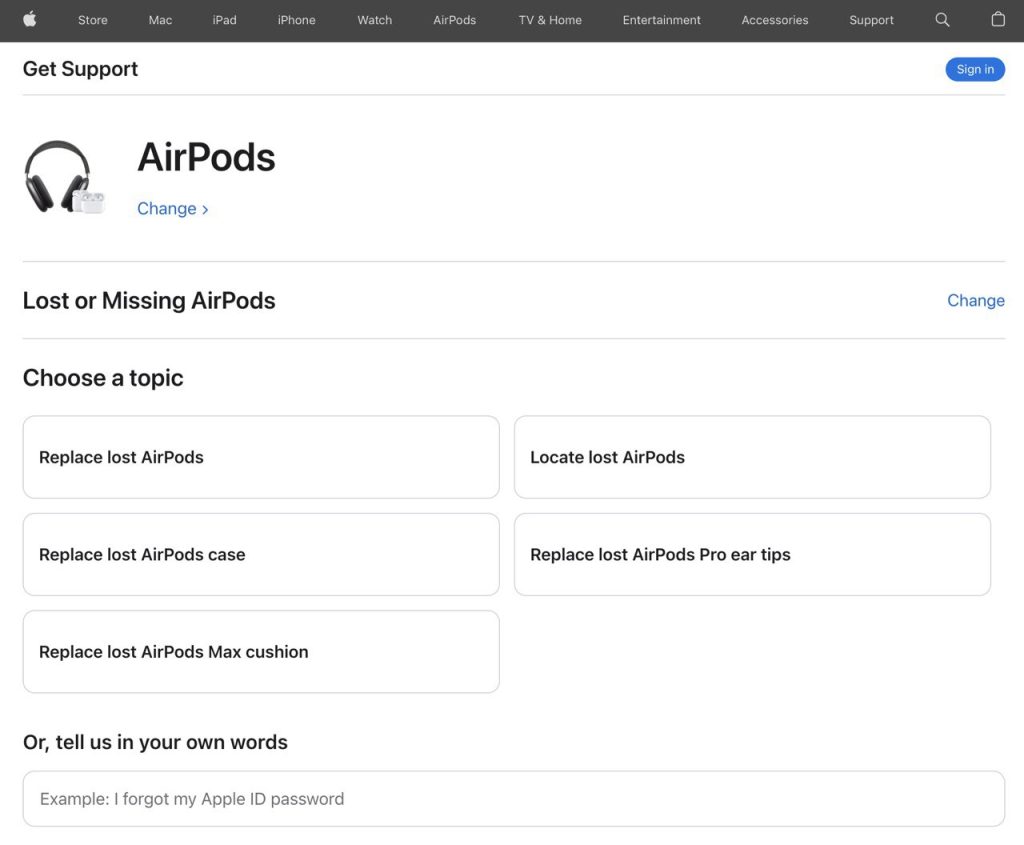Select Replace lost AirPods topic
This screenshot has height=845, width=1024.
coord(261,457)
